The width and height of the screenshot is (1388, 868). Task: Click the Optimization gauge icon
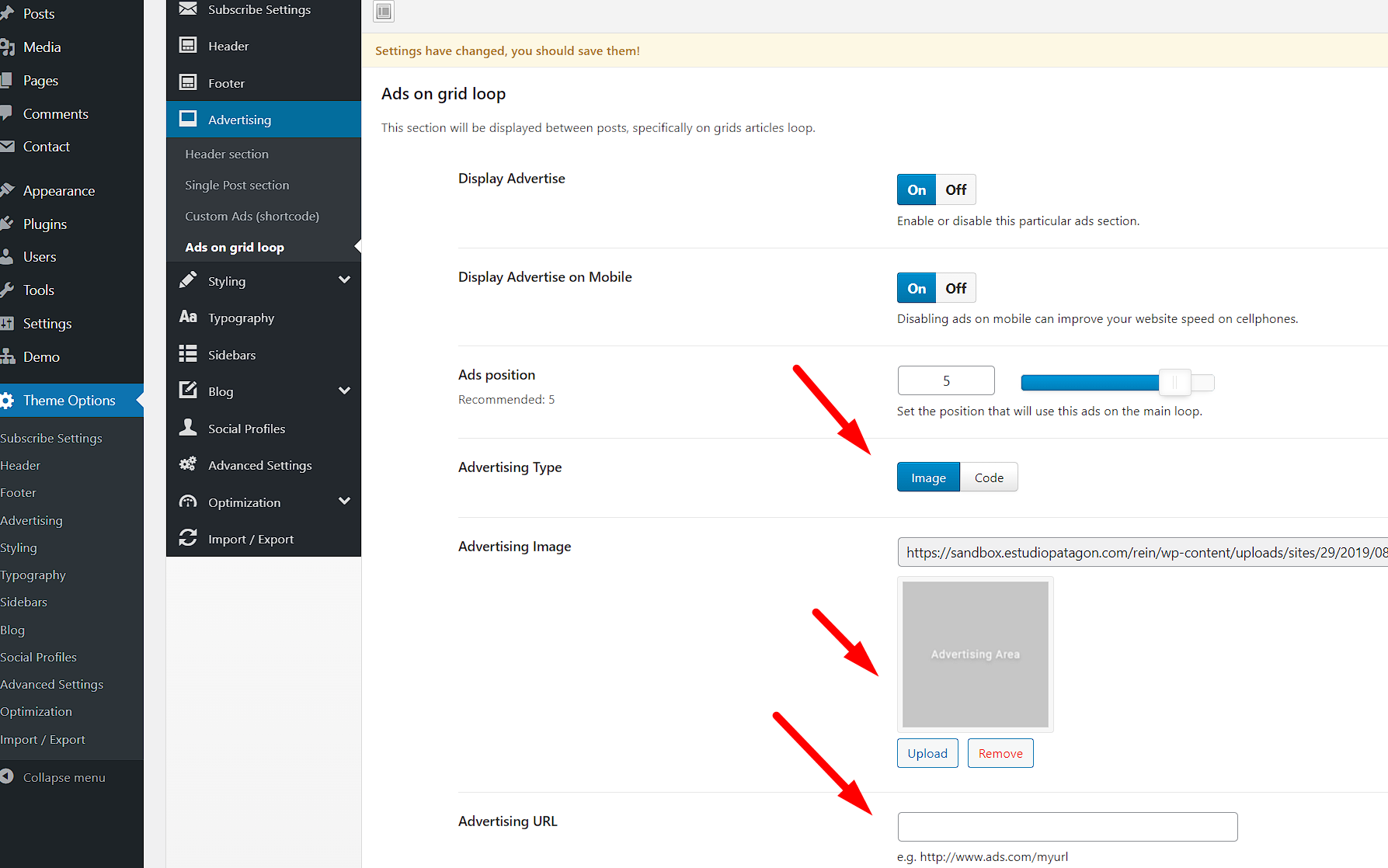[x=188, y=502]
